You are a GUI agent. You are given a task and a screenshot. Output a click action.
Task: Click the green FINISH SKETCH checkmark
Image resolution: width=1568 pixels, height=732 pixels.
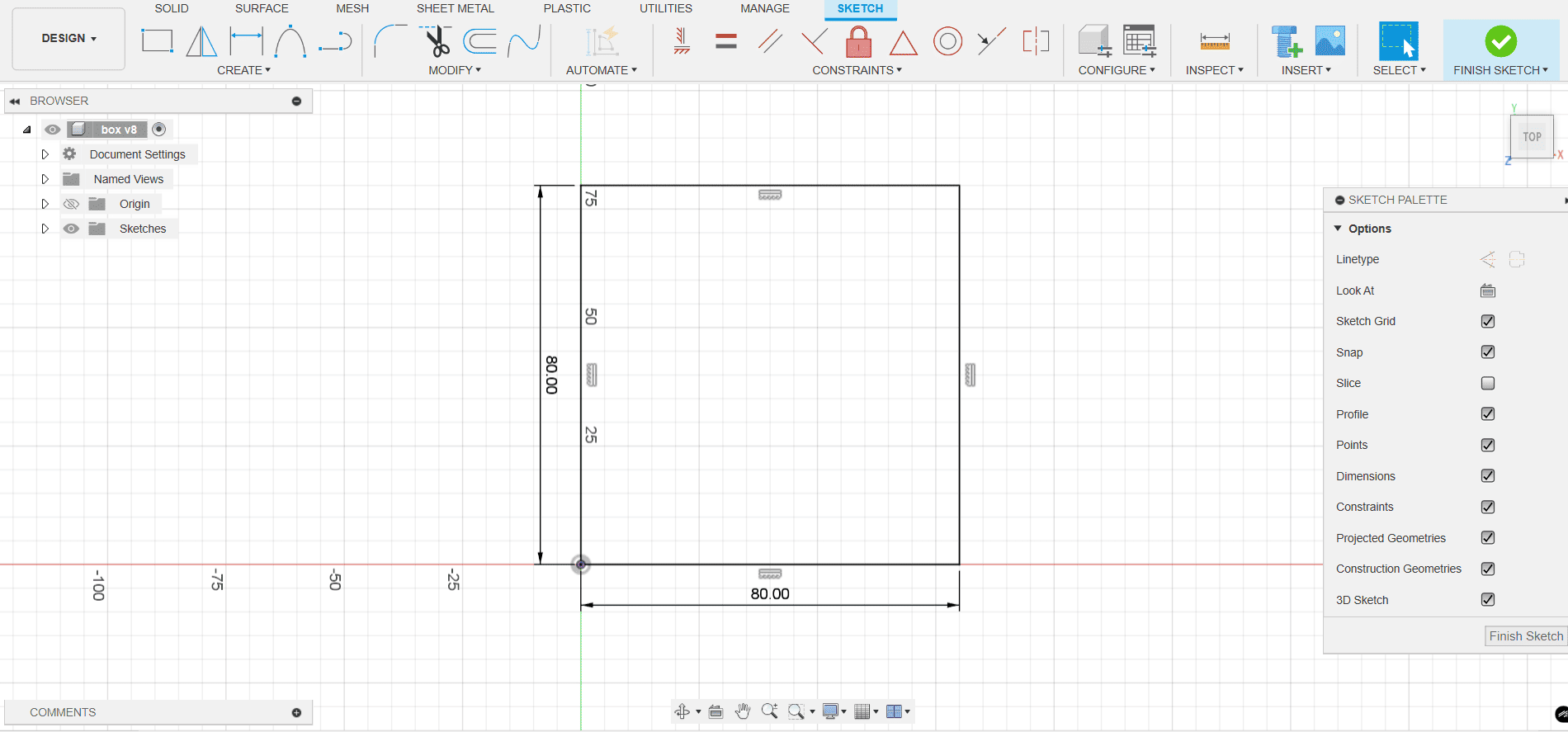(x=1500, y=40)
